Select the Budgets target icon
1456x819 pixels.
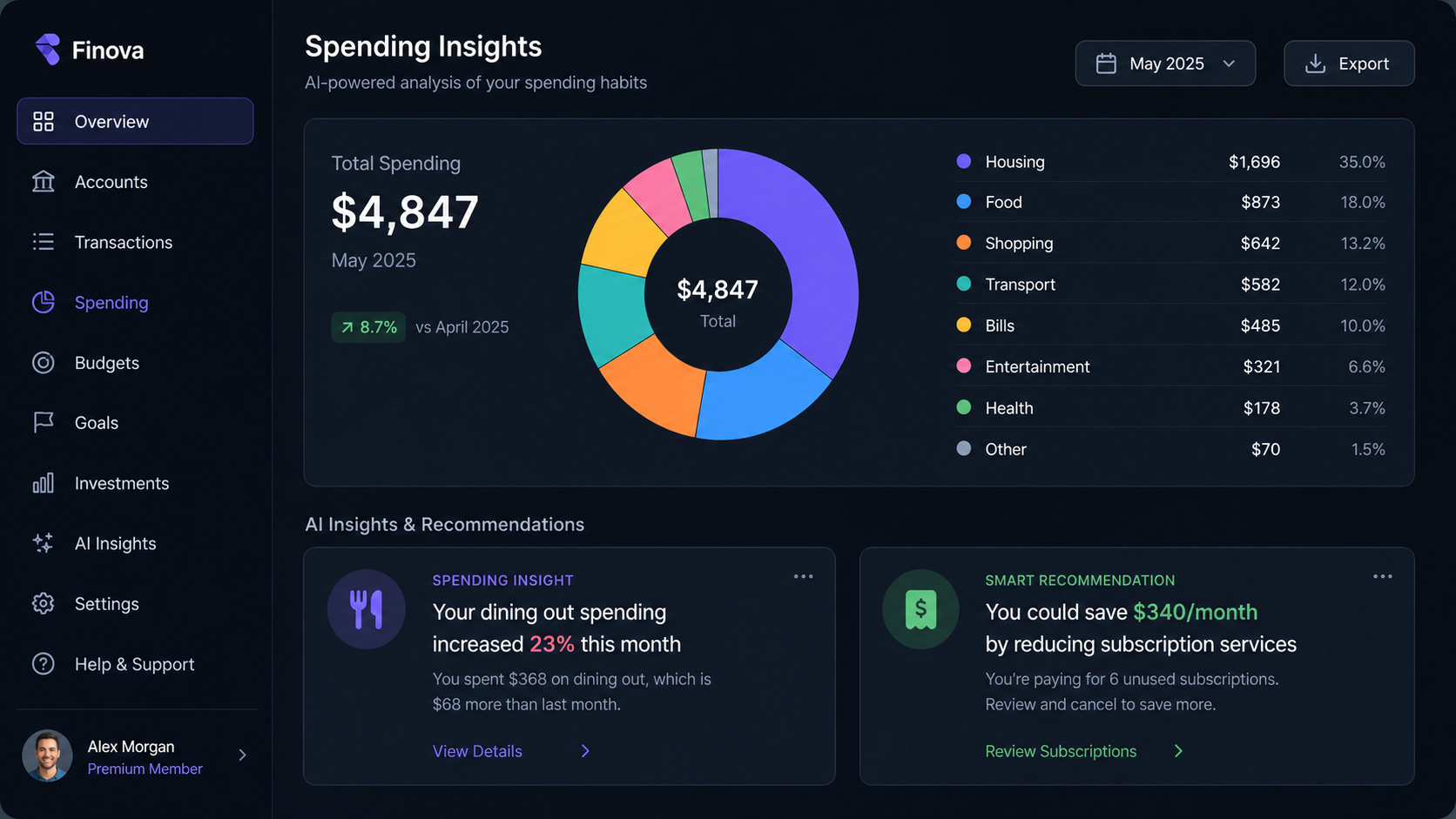coord(43,363)
